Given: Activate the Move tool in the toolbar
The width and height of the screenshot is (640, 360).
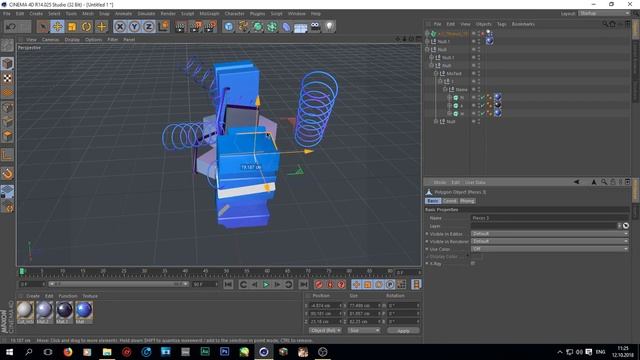Looking at the screenshot, I should [x=57, y=27].
